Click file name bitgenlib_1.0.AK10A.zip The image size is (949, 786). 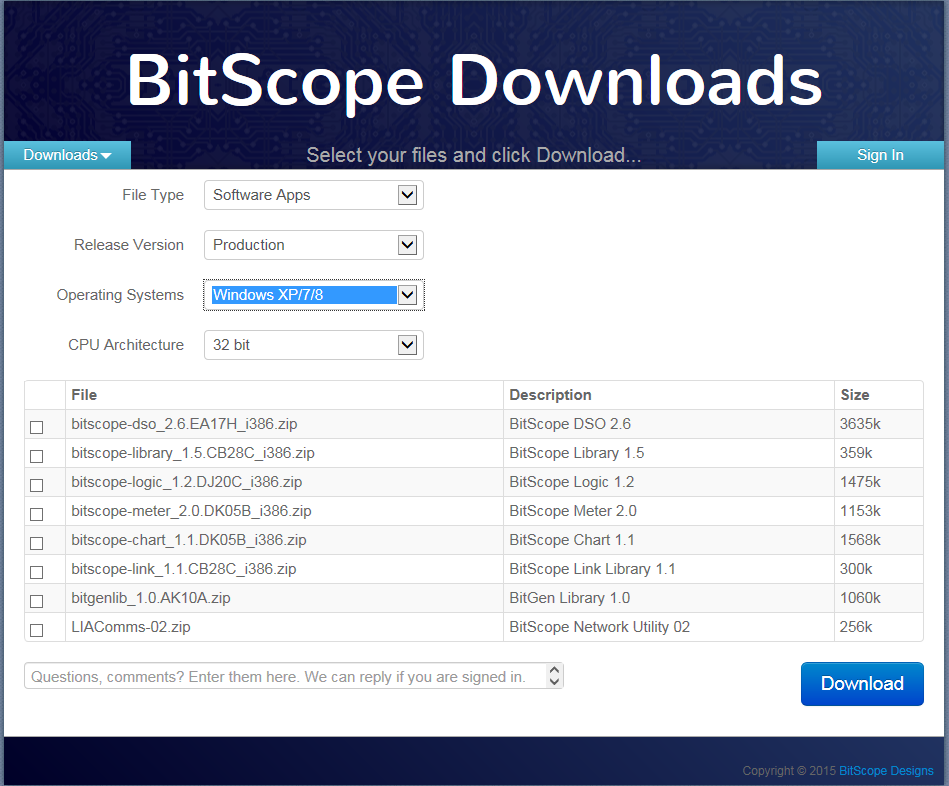pos(151,598)
